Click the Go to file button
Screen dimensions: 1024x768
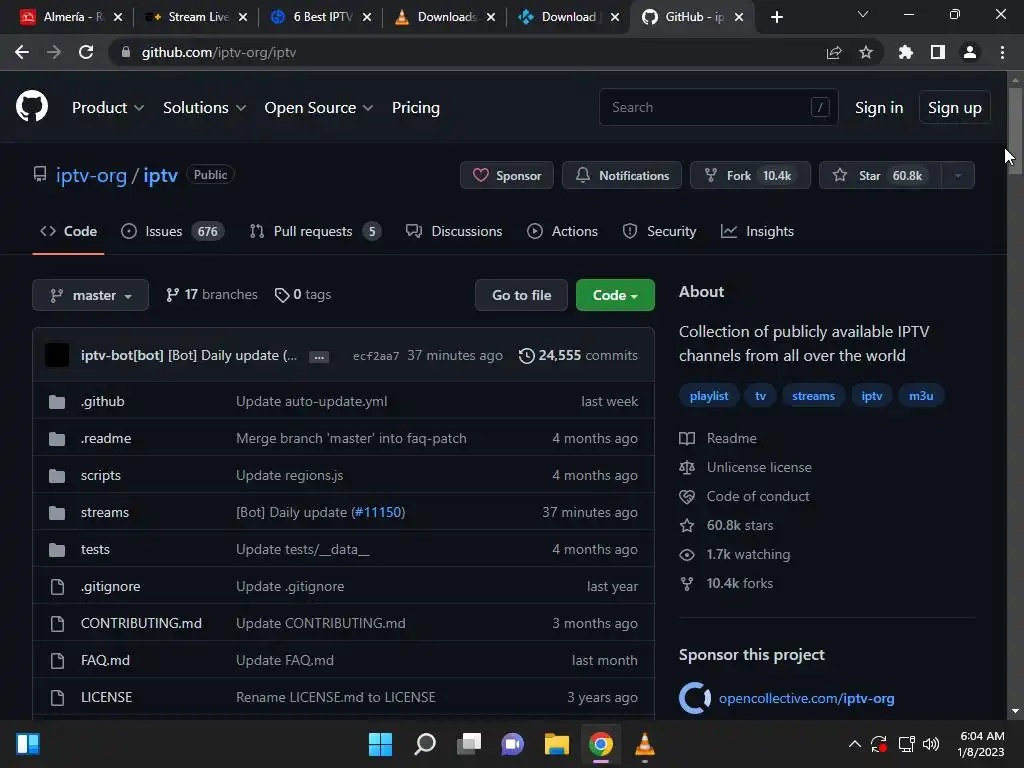click(521, 295)
